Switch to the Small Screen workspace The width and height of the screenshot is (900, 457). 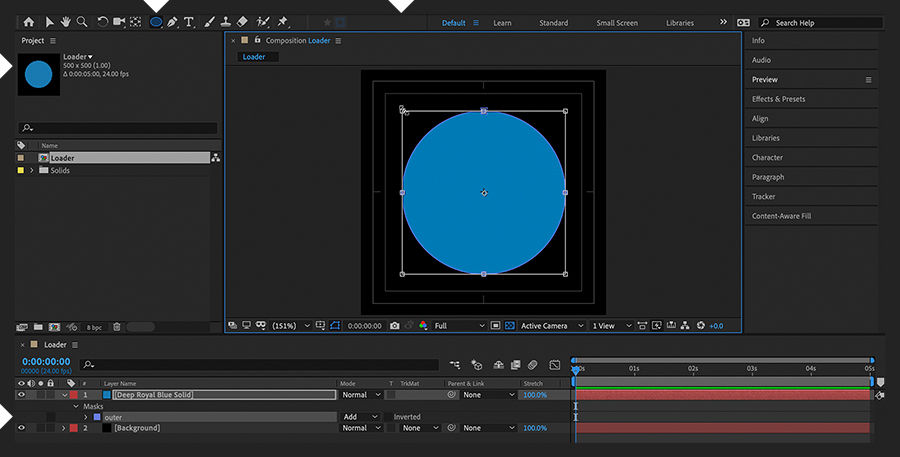(x=617, y=23)
